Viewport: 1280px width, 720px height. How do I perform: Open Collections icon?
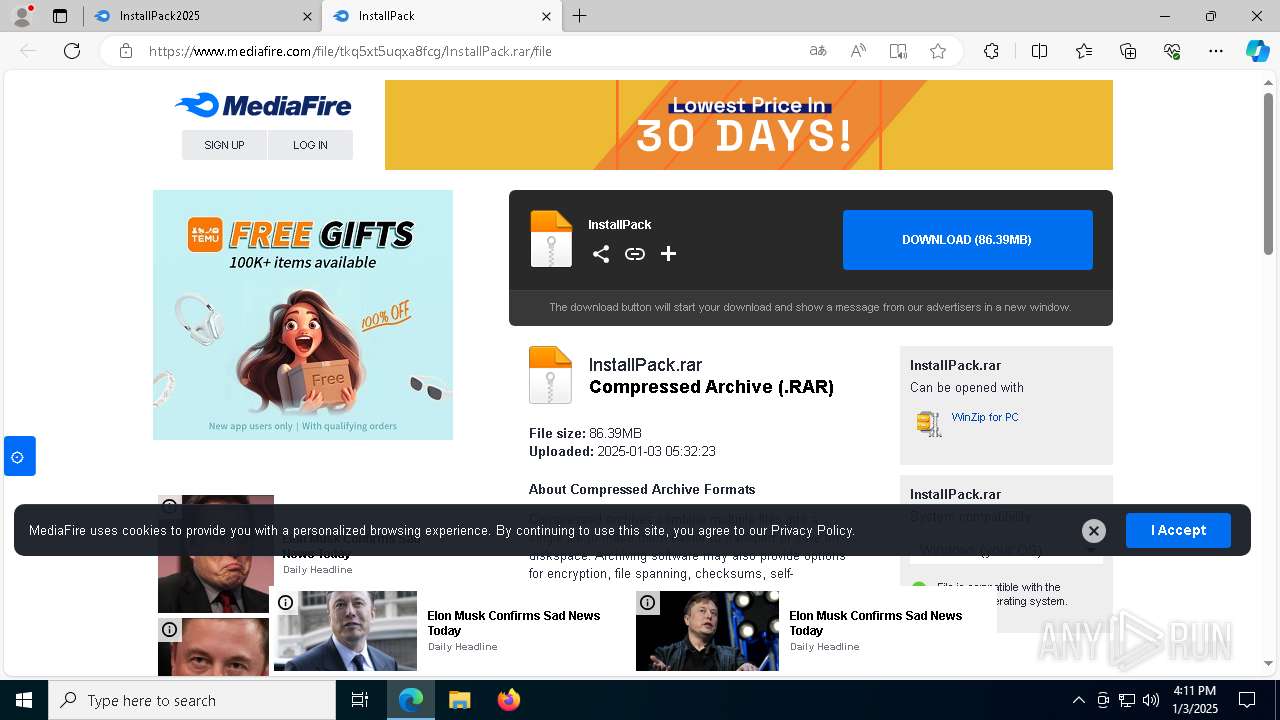pos(1128,51)
